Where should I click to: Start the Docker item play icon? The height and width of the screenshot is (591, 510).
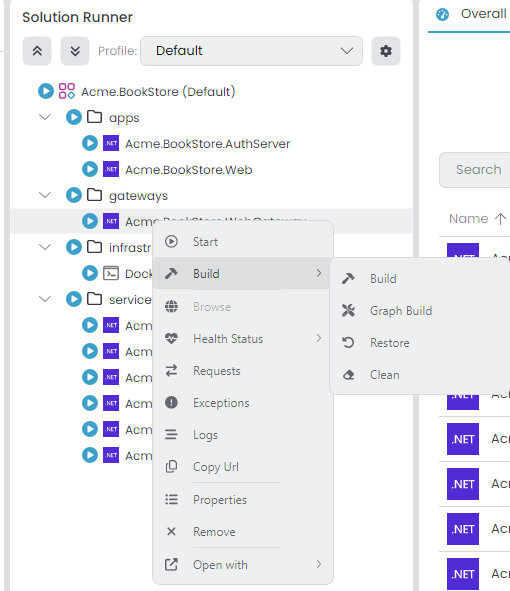pyautogui.click(x=90, y=273)
